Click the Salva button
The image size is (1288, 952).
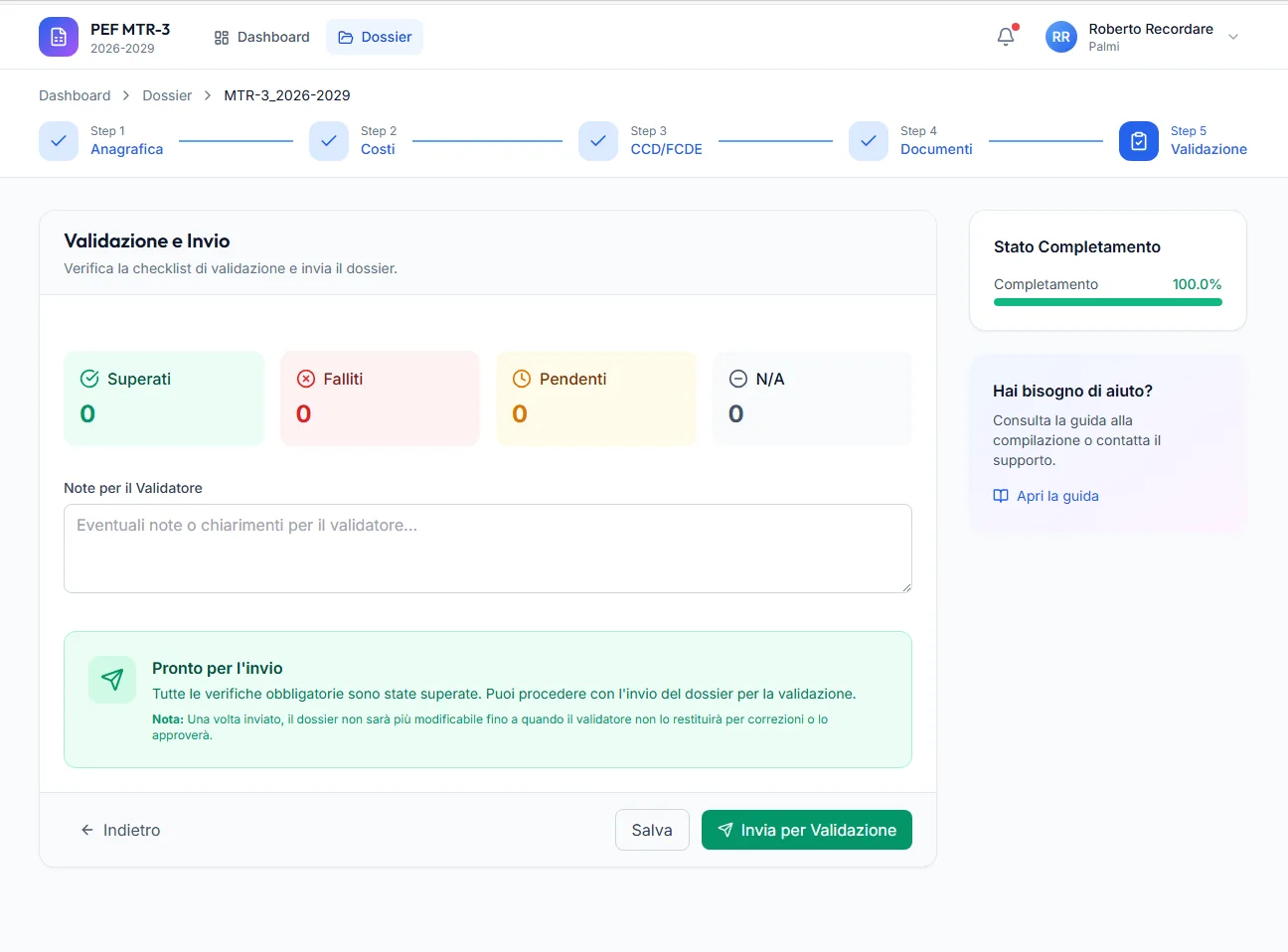coord(652,830)
